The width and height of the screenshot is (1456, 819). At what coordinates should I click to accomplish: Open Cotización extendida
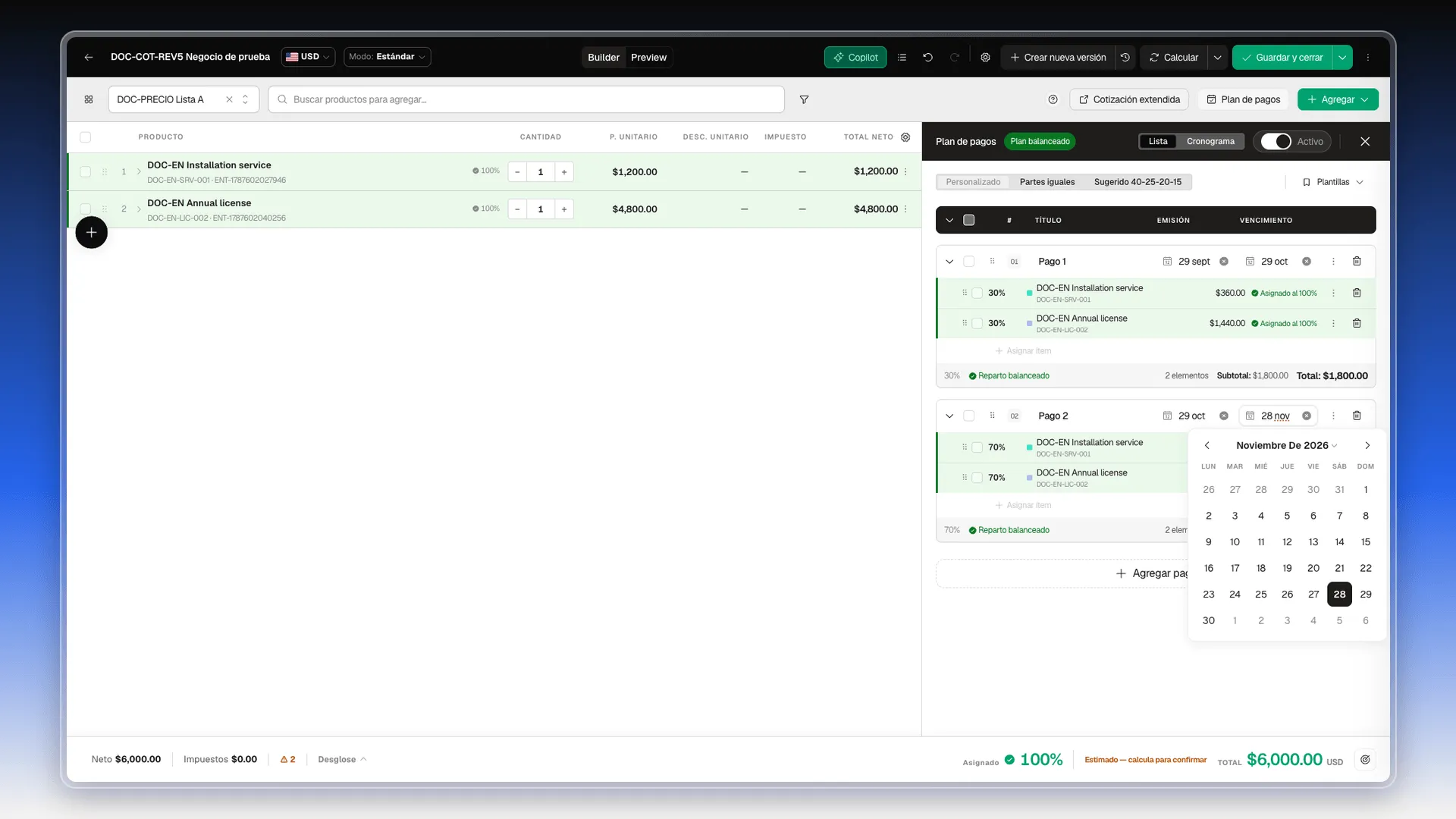coord(1129,99)
